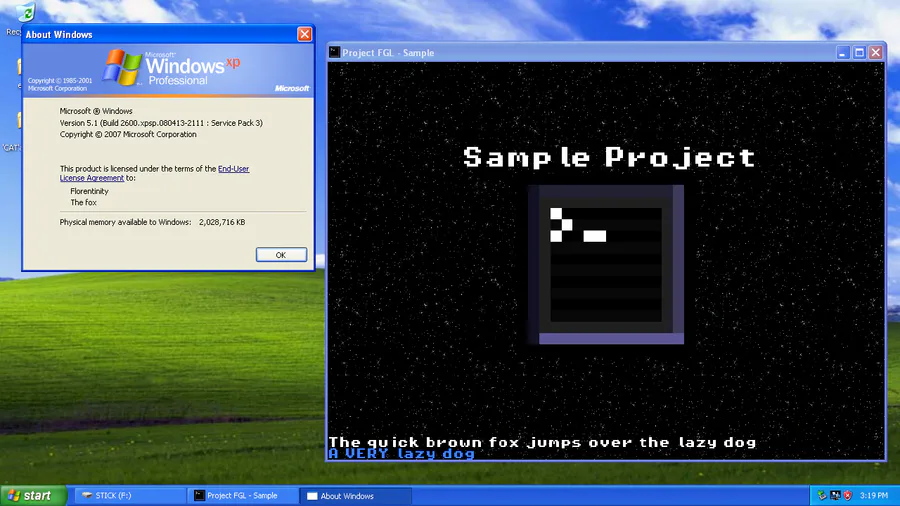
Task: Close the About Windows dialog
Action: coord(304,34)
